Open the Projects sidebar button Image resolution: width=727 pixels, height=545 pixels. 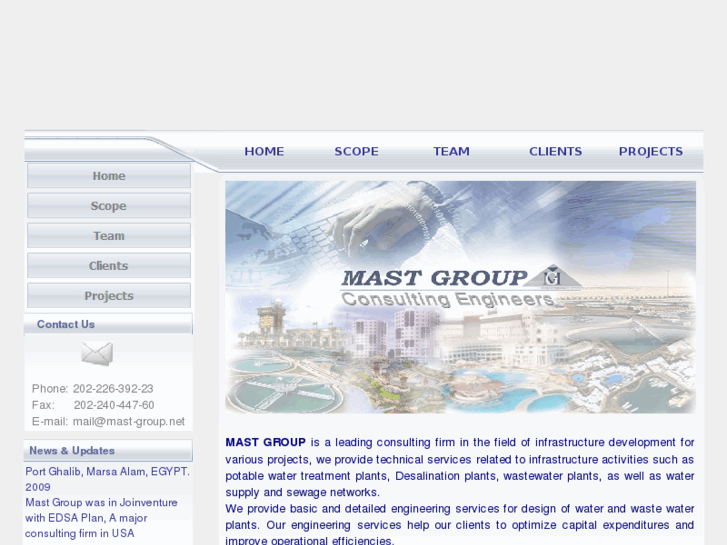109,295
